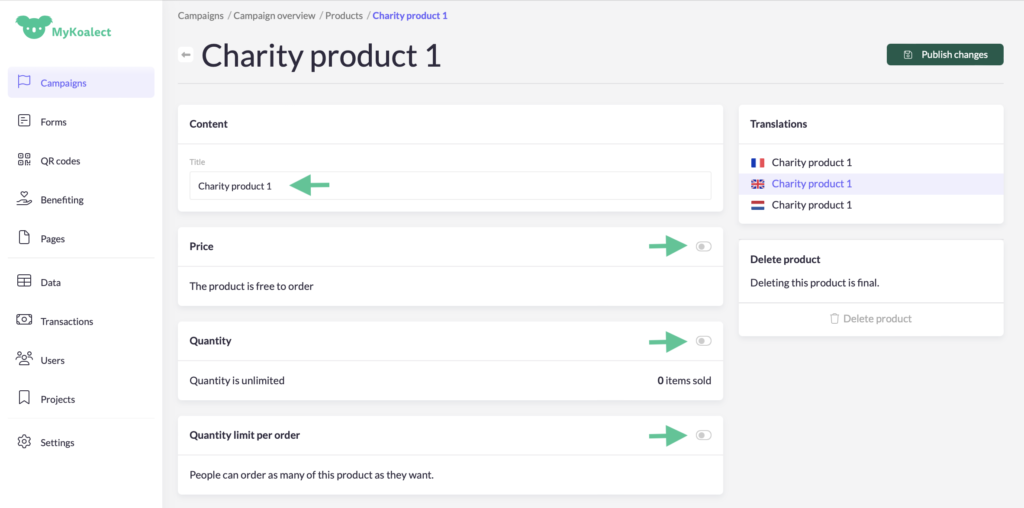This screenshot has height=508, width=1024.
Task: Select the French translation of the product
Action: click(x=811, y=162)
